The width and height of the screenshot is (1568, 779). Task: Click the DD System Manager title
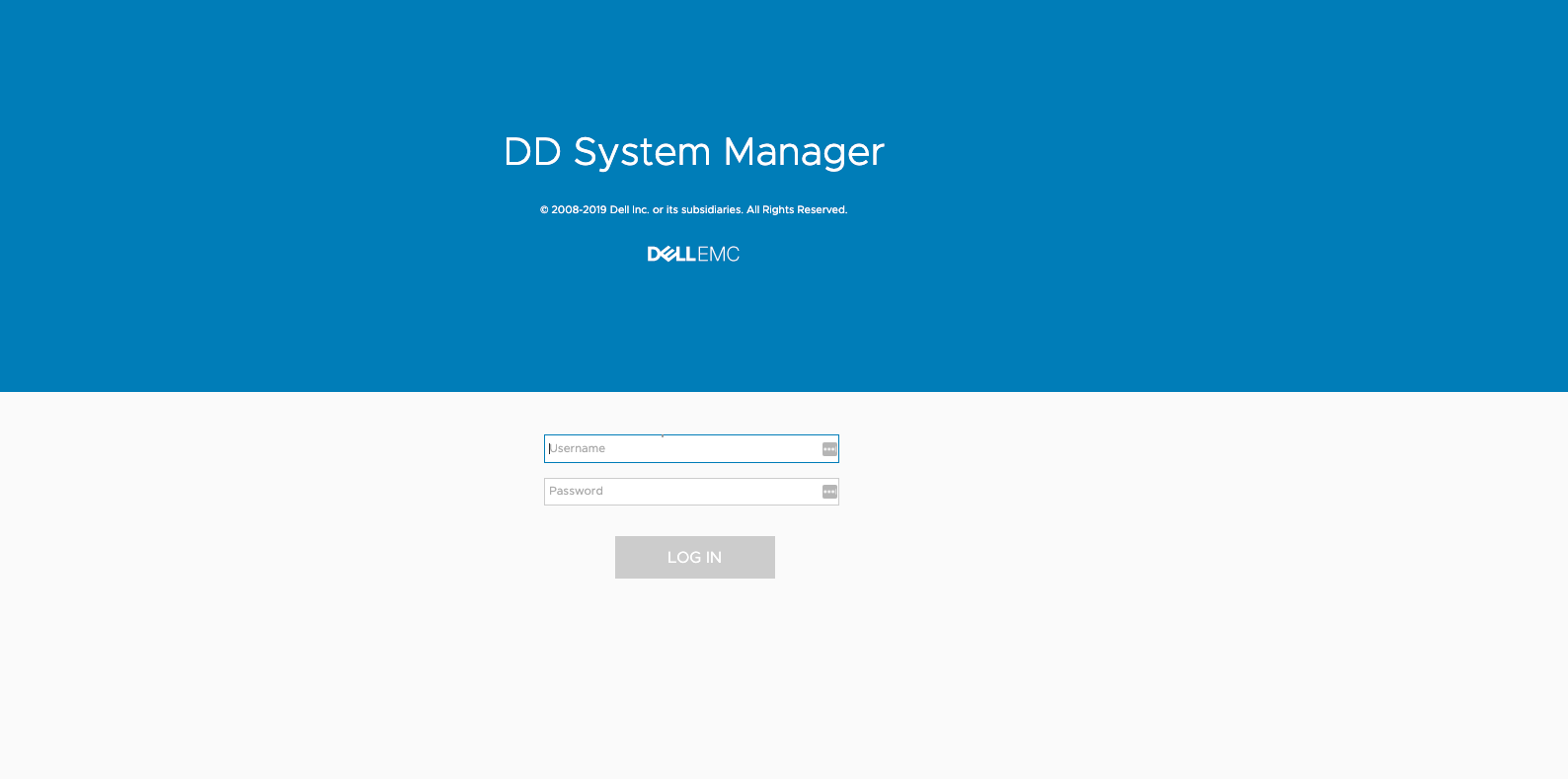693,152
